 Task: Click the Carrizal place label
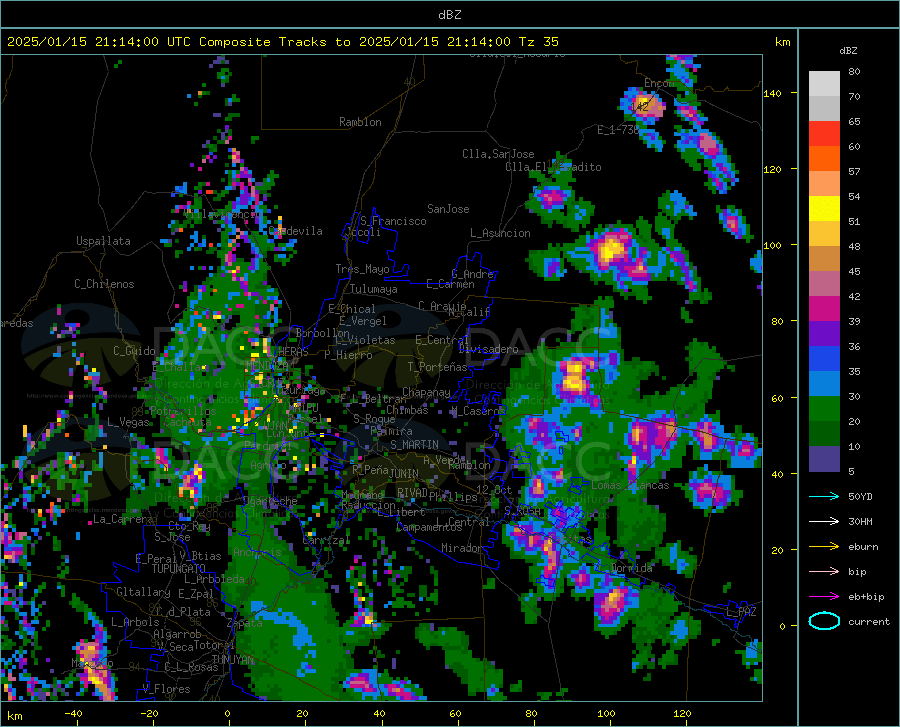point(326,540)
